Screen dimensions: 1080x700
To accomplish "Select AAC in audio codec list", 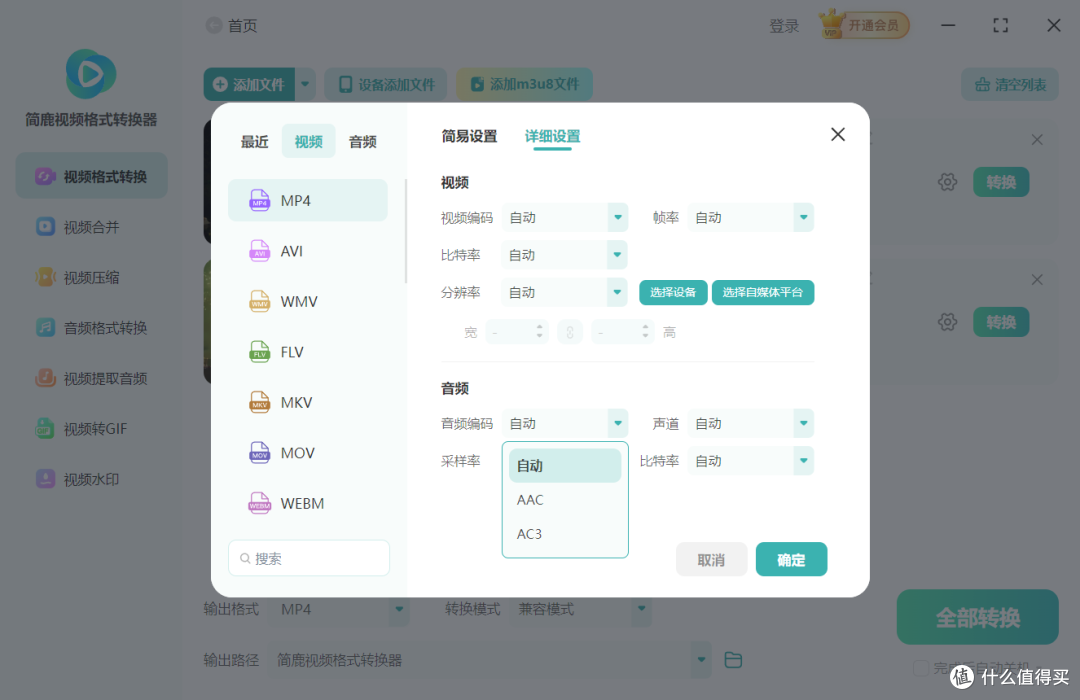I will pos(565,500).
